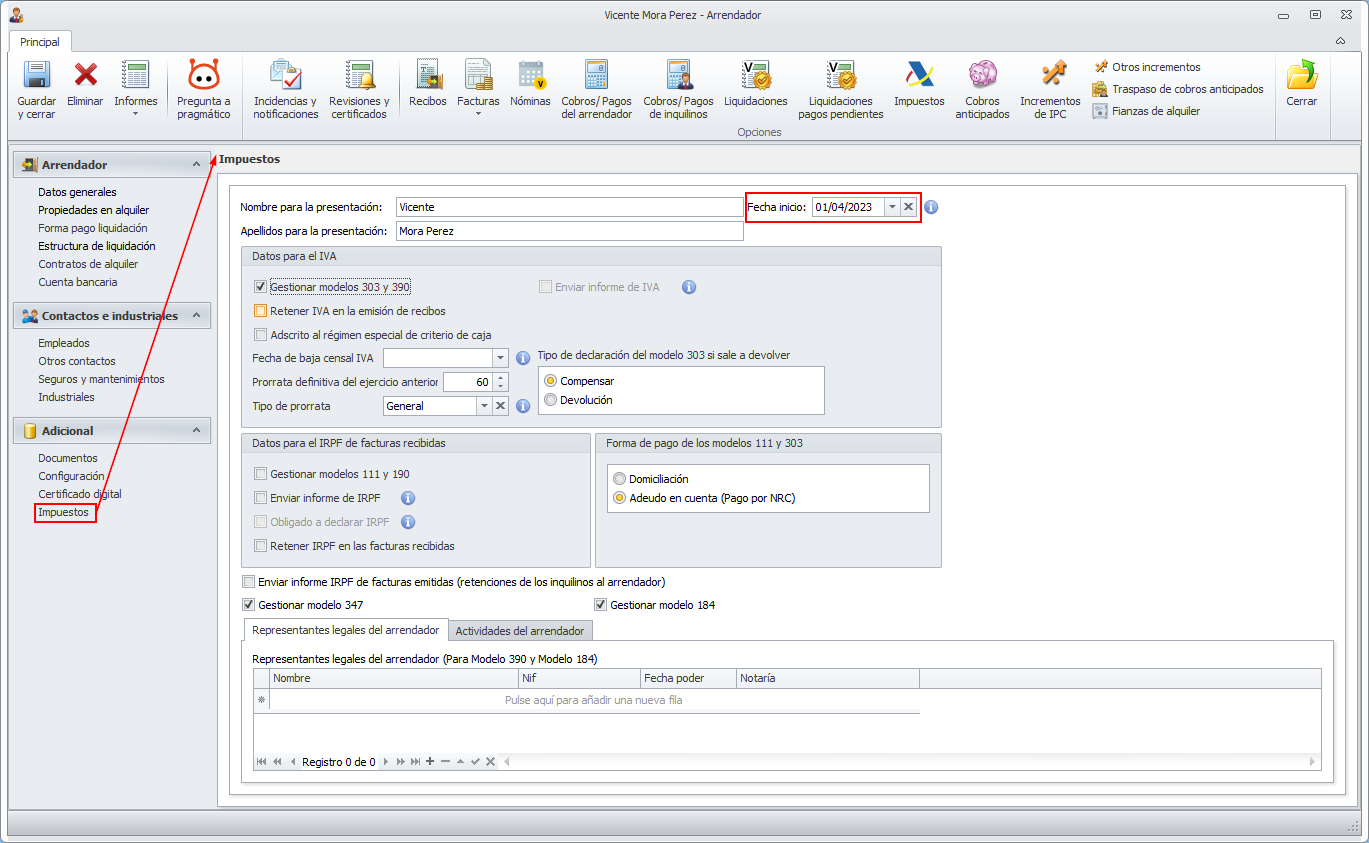Open Cobros anticipados piggy bank icon
The width and height of the screenshot is (1369, 843).
coord(982,75)
